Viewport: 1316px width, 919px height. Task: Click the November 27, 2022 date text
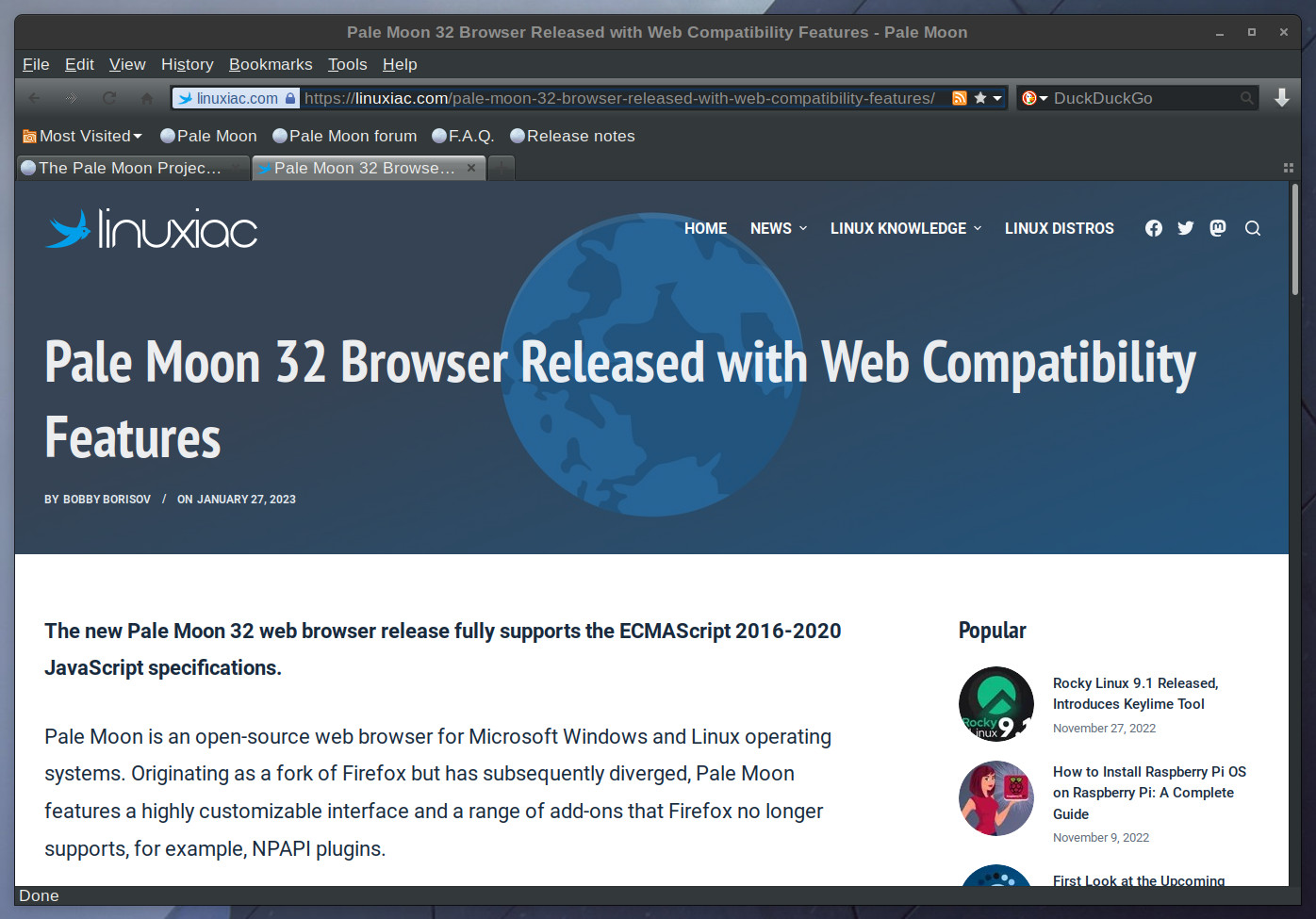pos(1104,729)
